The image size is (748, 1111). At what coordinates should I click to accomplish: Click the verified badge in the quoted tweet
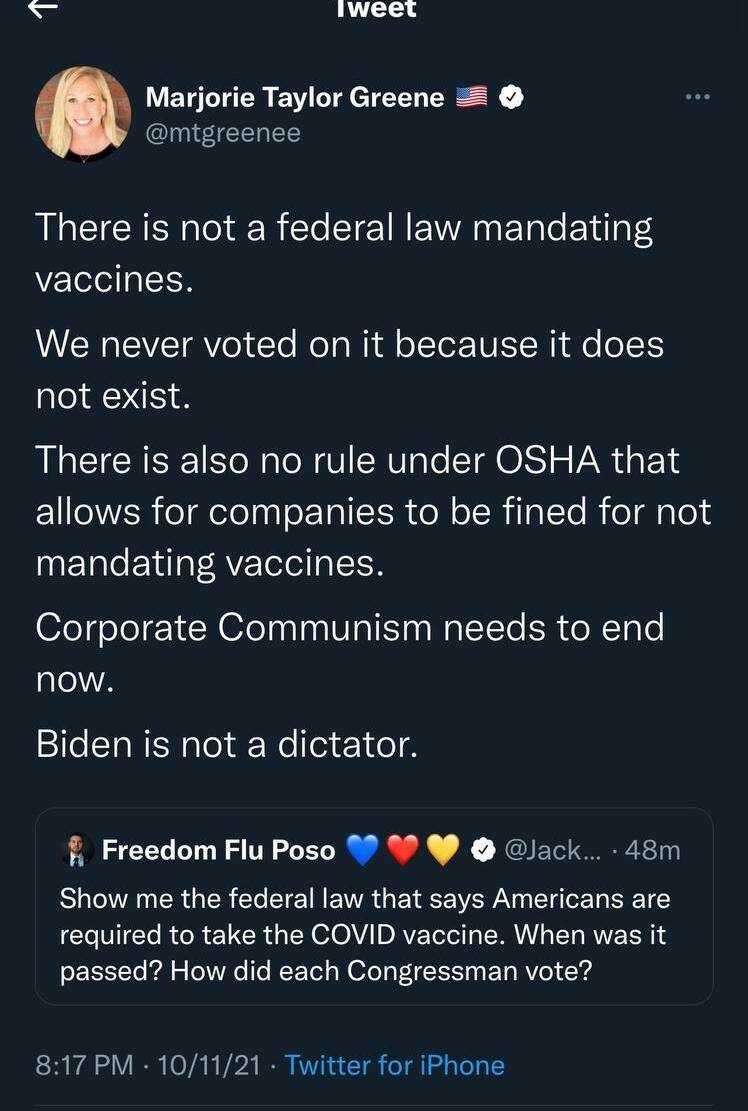click(482, 850)
